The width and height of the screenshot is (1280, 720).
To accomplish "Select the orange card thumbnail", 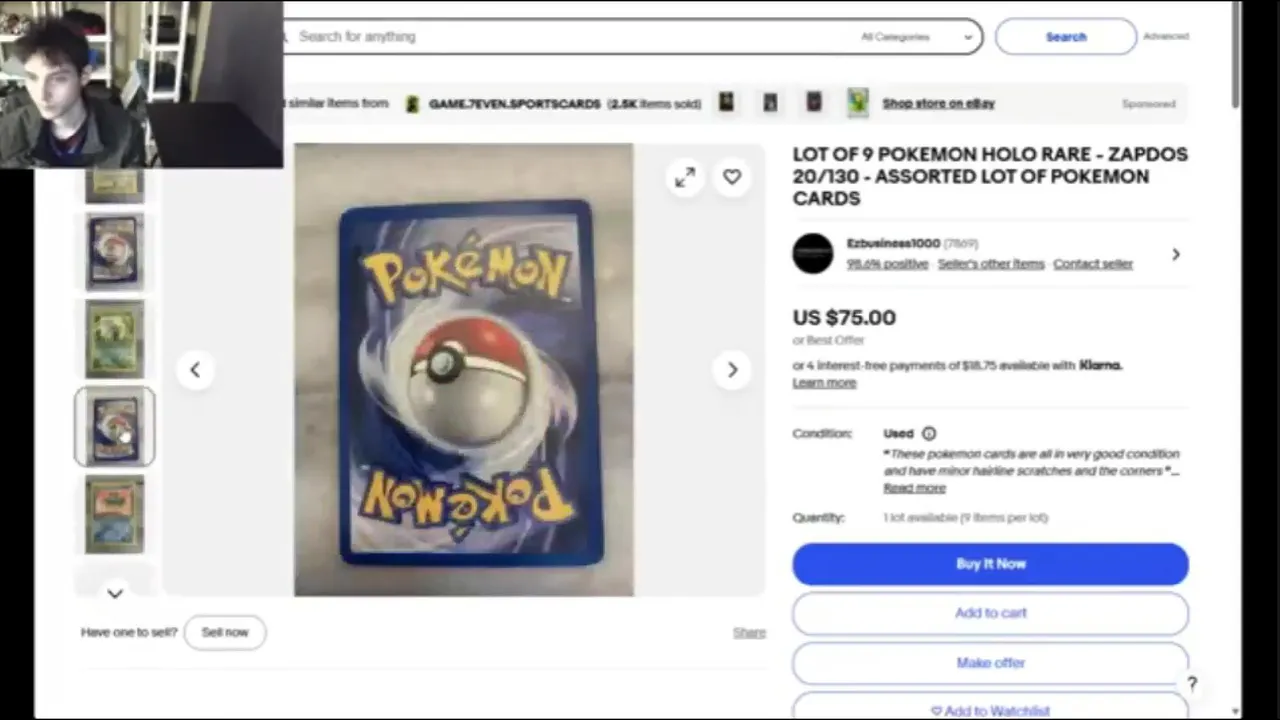I will click(115, 514).
